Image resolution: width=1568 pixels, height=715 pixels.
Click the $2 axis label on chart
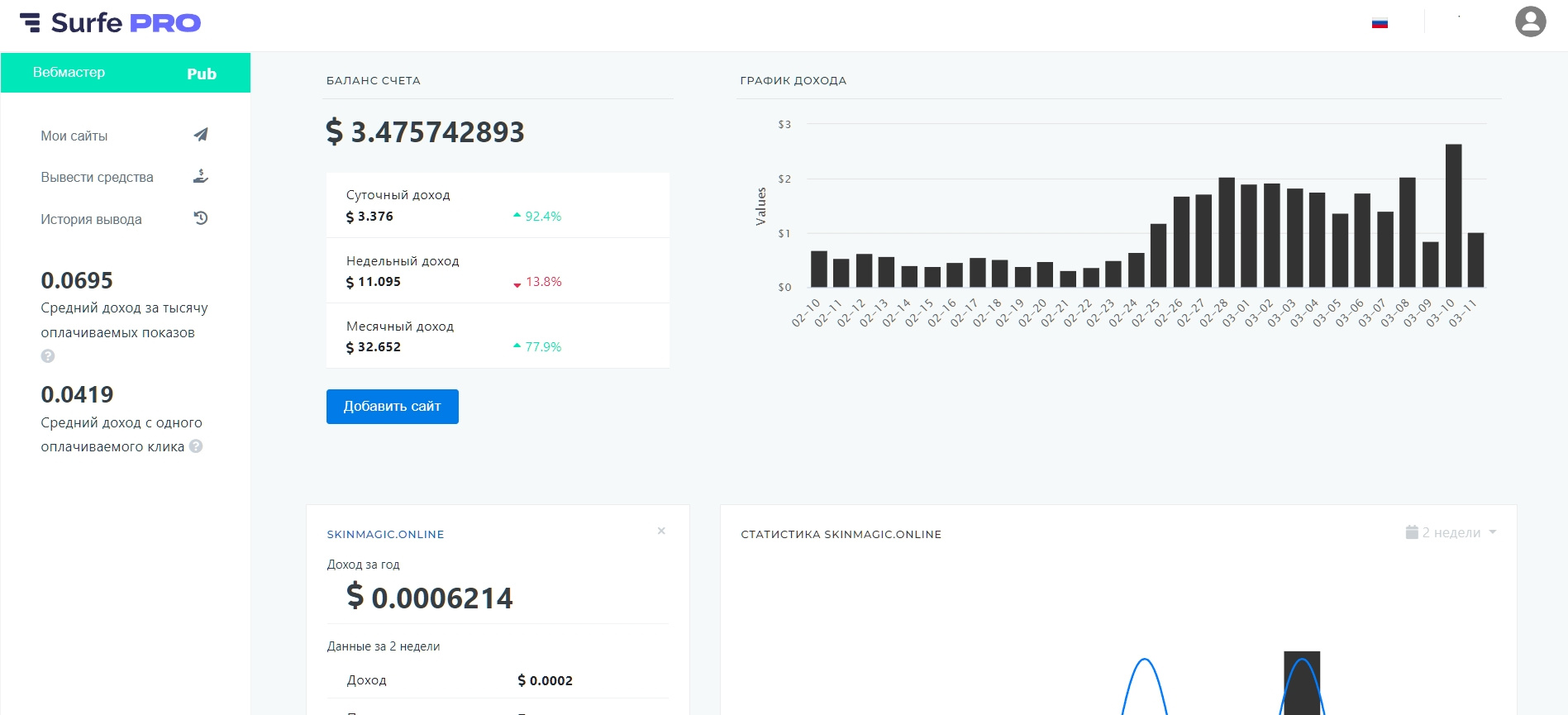(x=784, y=179)
